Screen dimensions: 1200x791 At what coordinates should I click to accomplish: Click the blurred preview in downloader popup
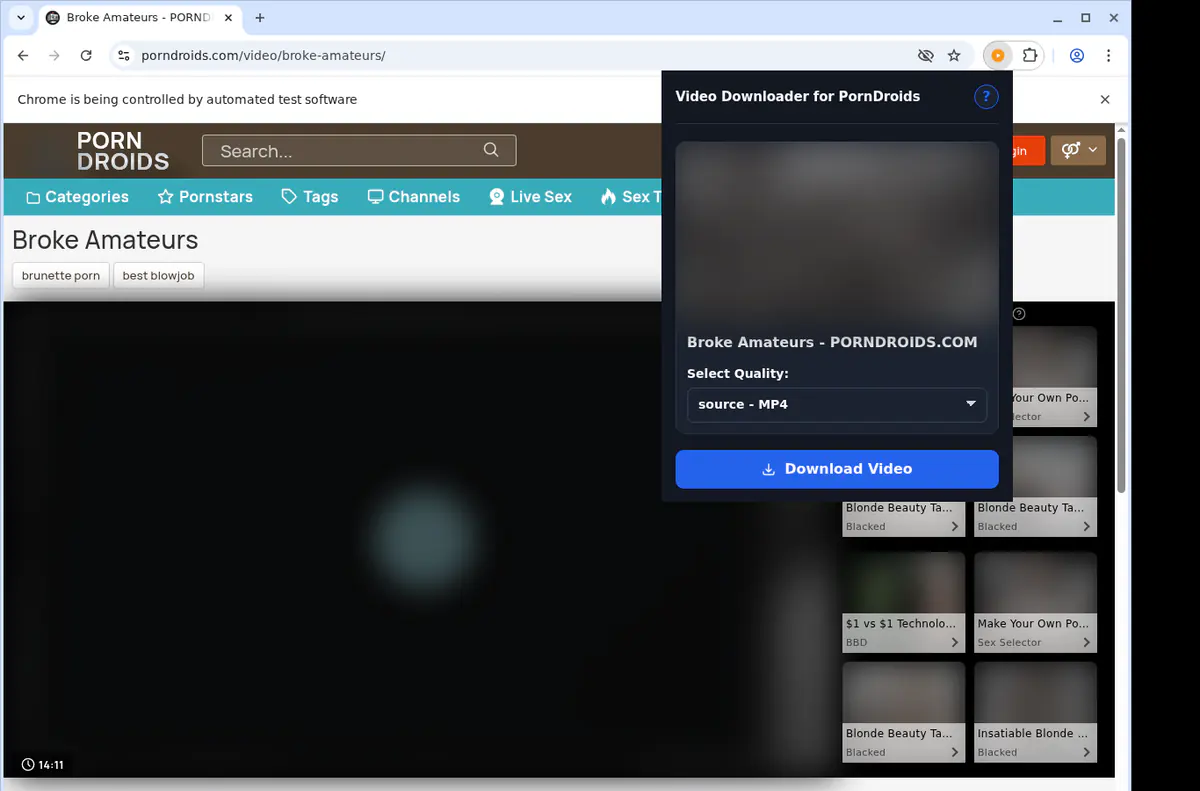837,231
